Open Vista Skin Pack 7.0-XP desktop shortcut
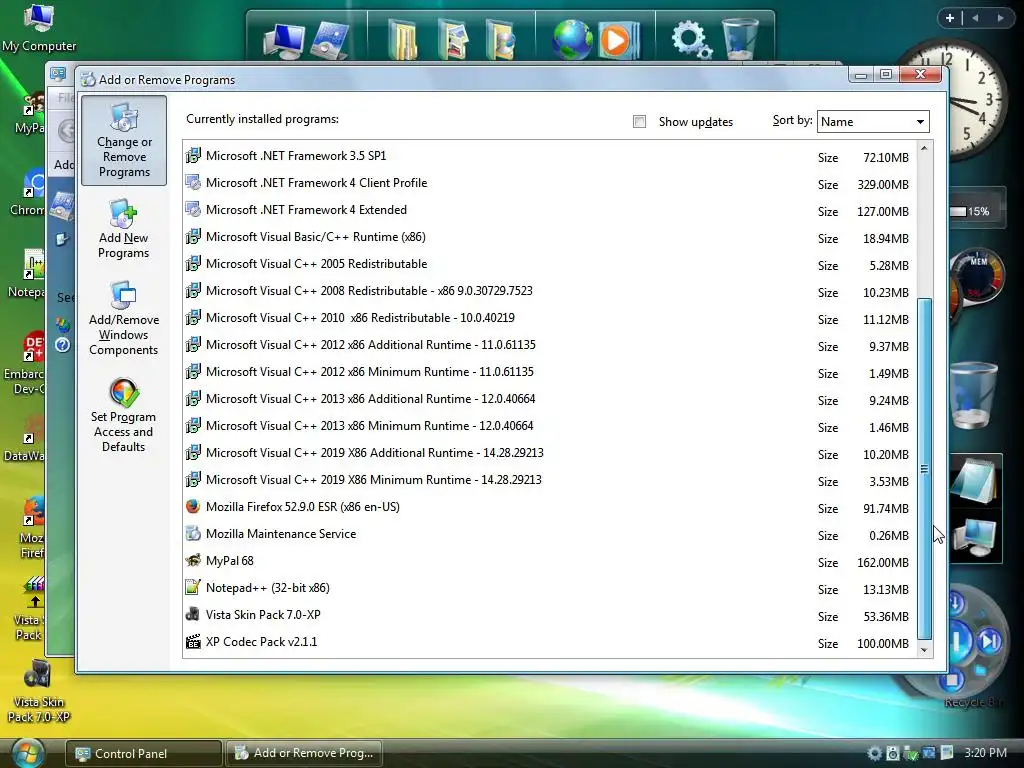 [x=39, y=692]
